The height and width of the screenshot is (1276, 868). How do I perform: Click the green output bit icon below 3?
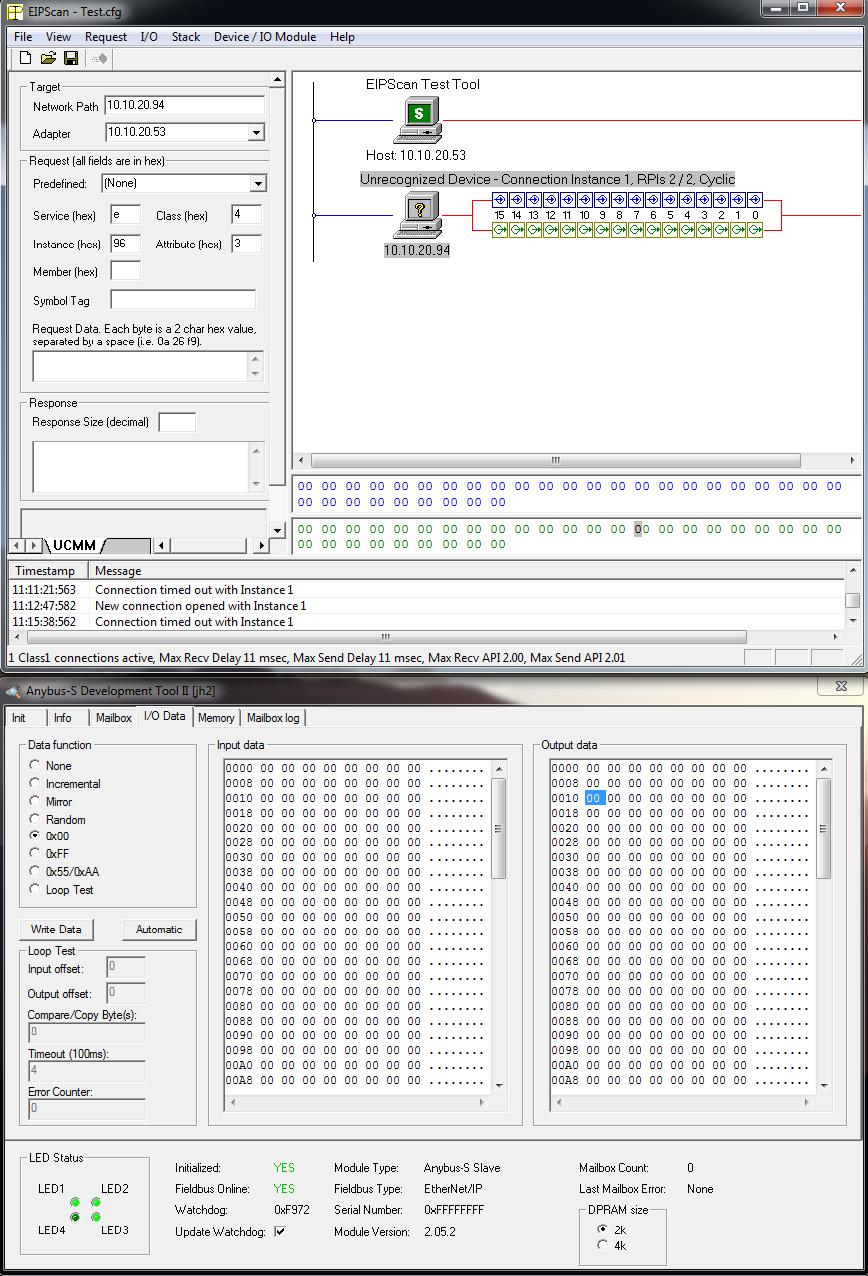point(704,230)
